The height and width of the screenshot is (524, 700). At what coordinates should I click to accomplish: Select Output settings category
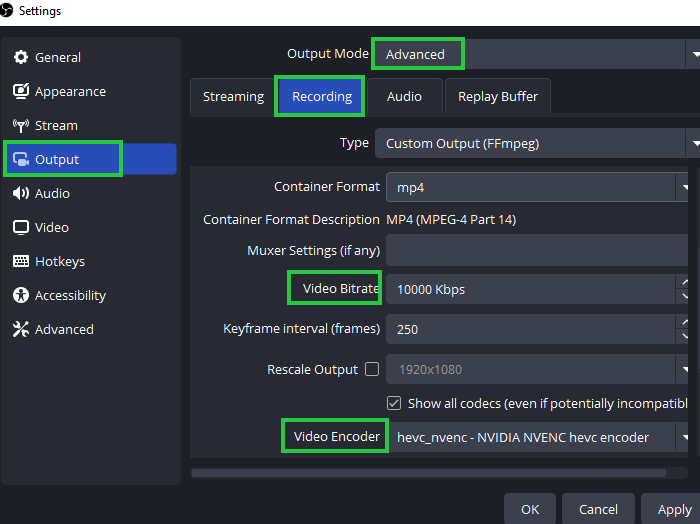click(x=91, y=159)
